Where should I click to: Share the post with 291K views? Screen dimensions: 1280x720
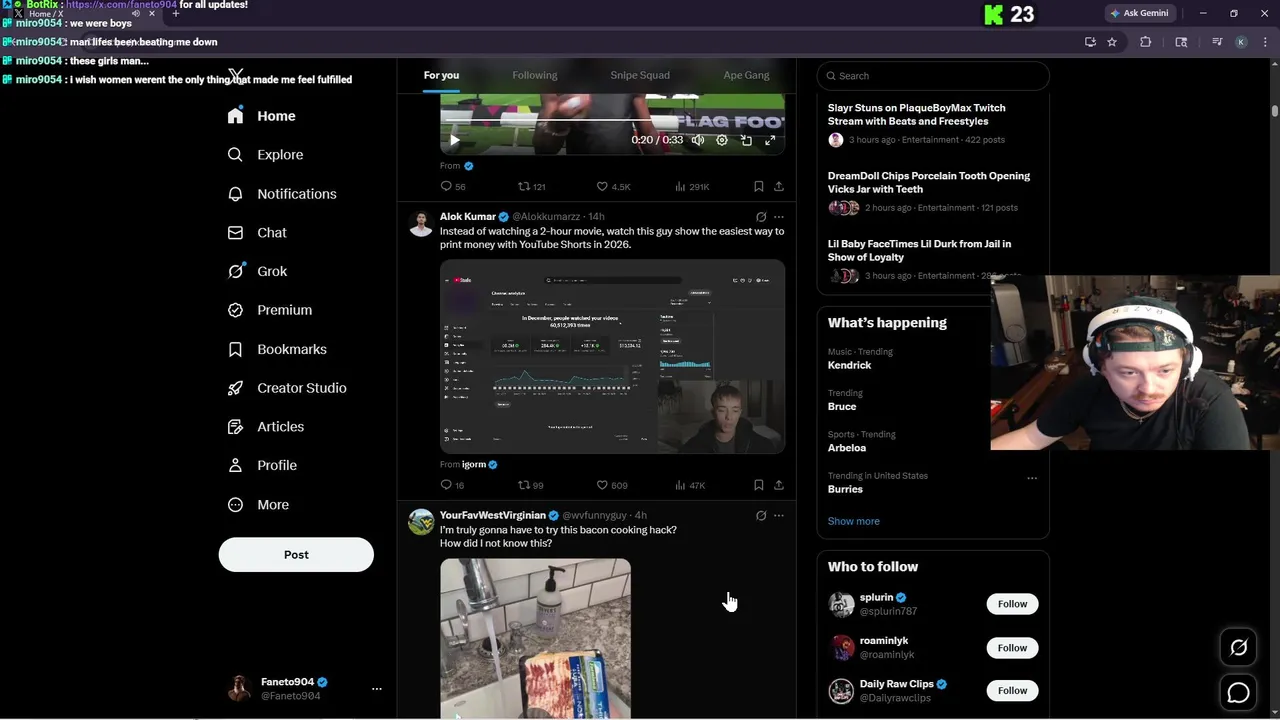(779, 187)
